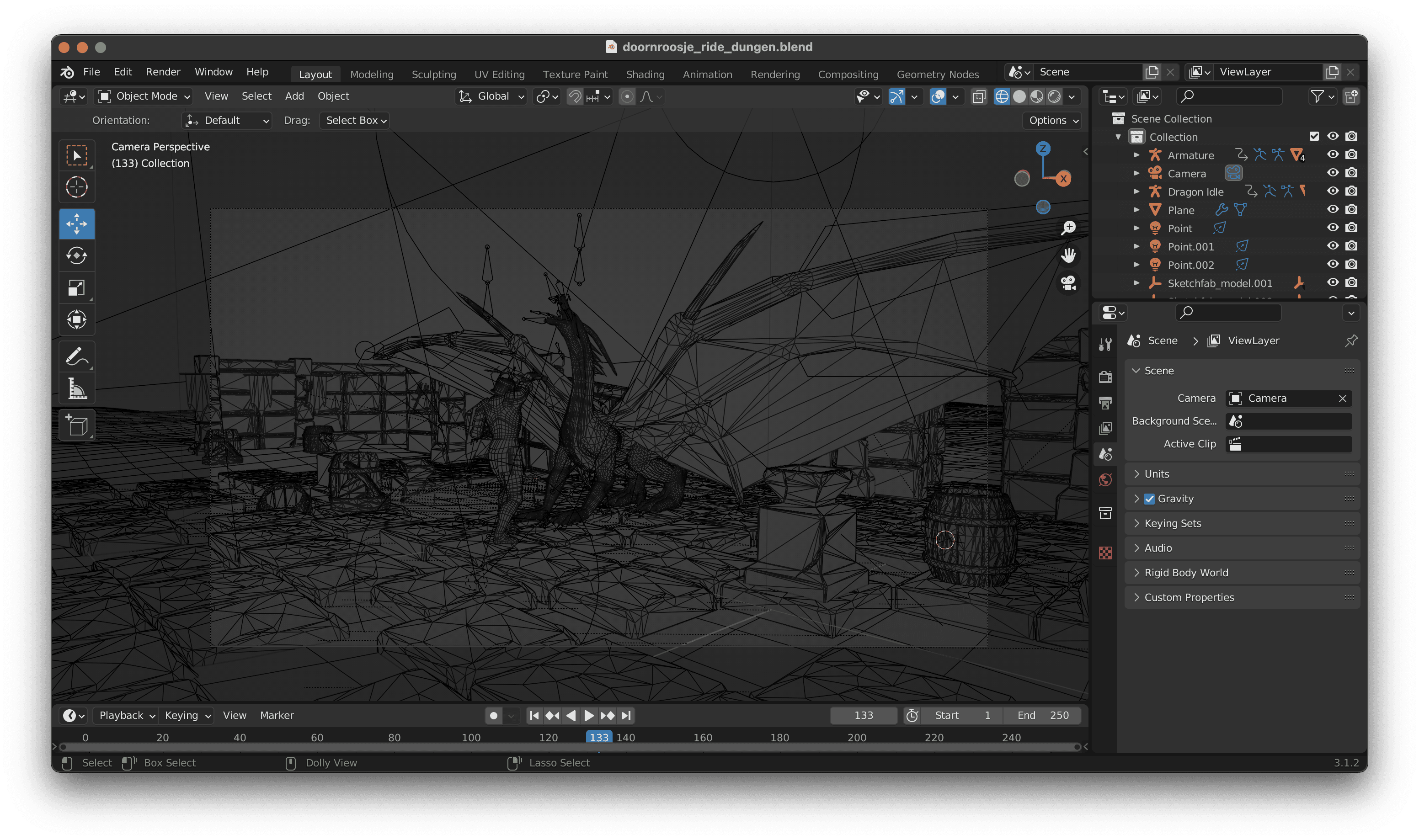Select the Rotate tool in the toolbar
The width and height of the screenshot is (1419, 840).
pyautogui.click(x=76, y=256)
